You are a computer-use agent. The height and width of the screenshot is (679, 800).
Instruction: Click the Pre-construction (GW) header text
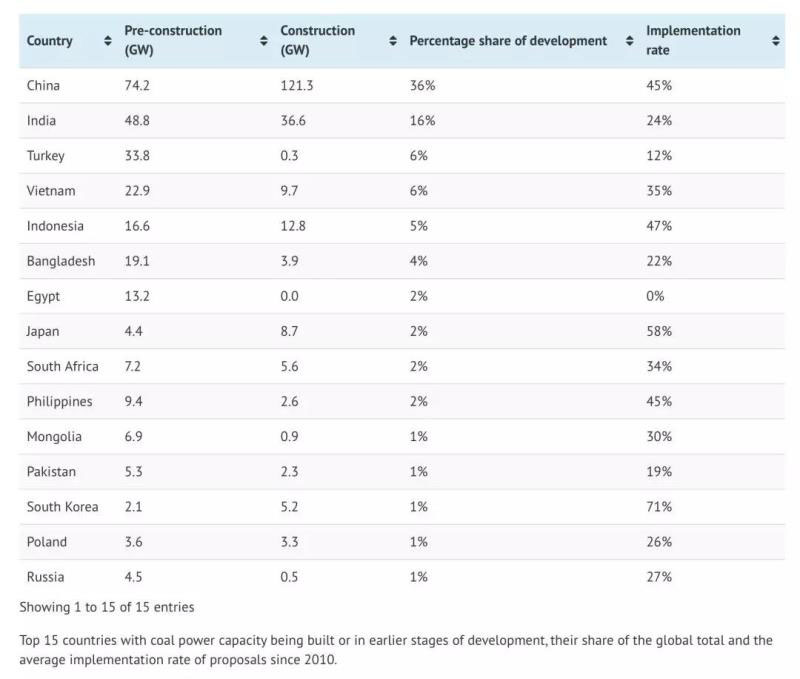[x=172, y=40]
